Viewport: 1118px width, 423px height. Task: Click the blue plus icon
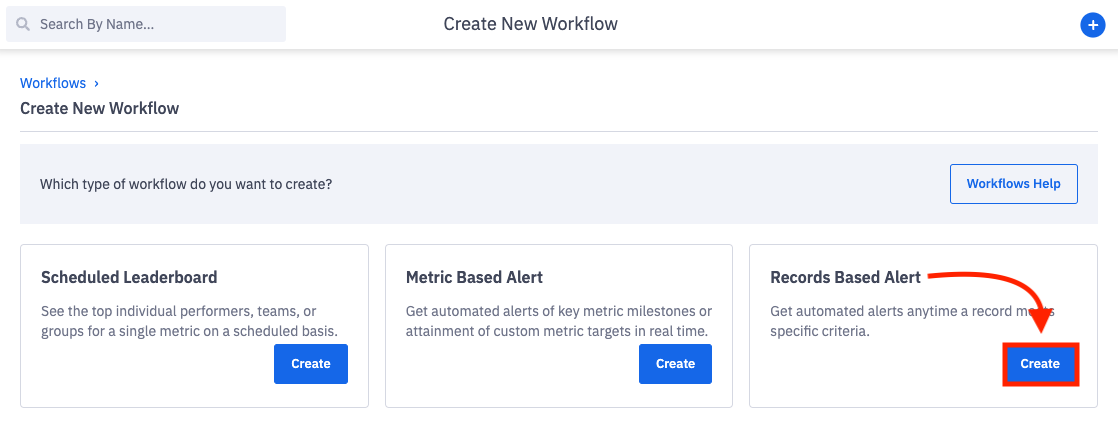1092,26
